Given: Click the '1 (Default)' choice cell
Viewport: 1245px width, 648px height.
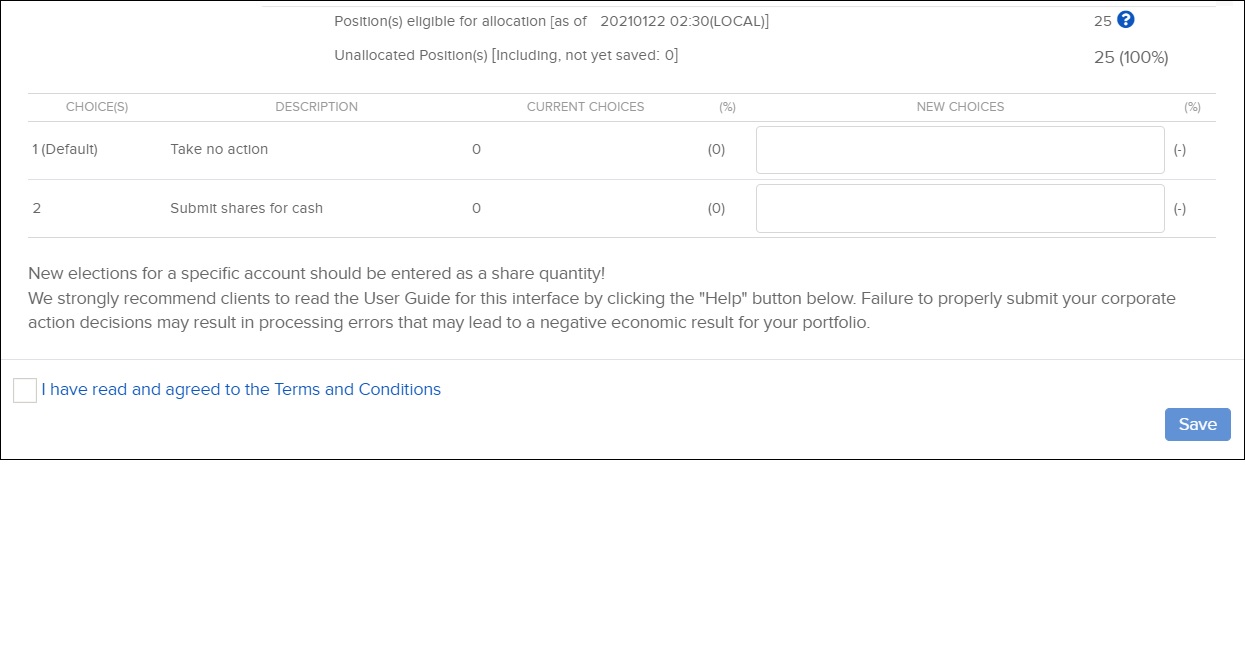Looking at the screenshot, I should tap(65, 149).
